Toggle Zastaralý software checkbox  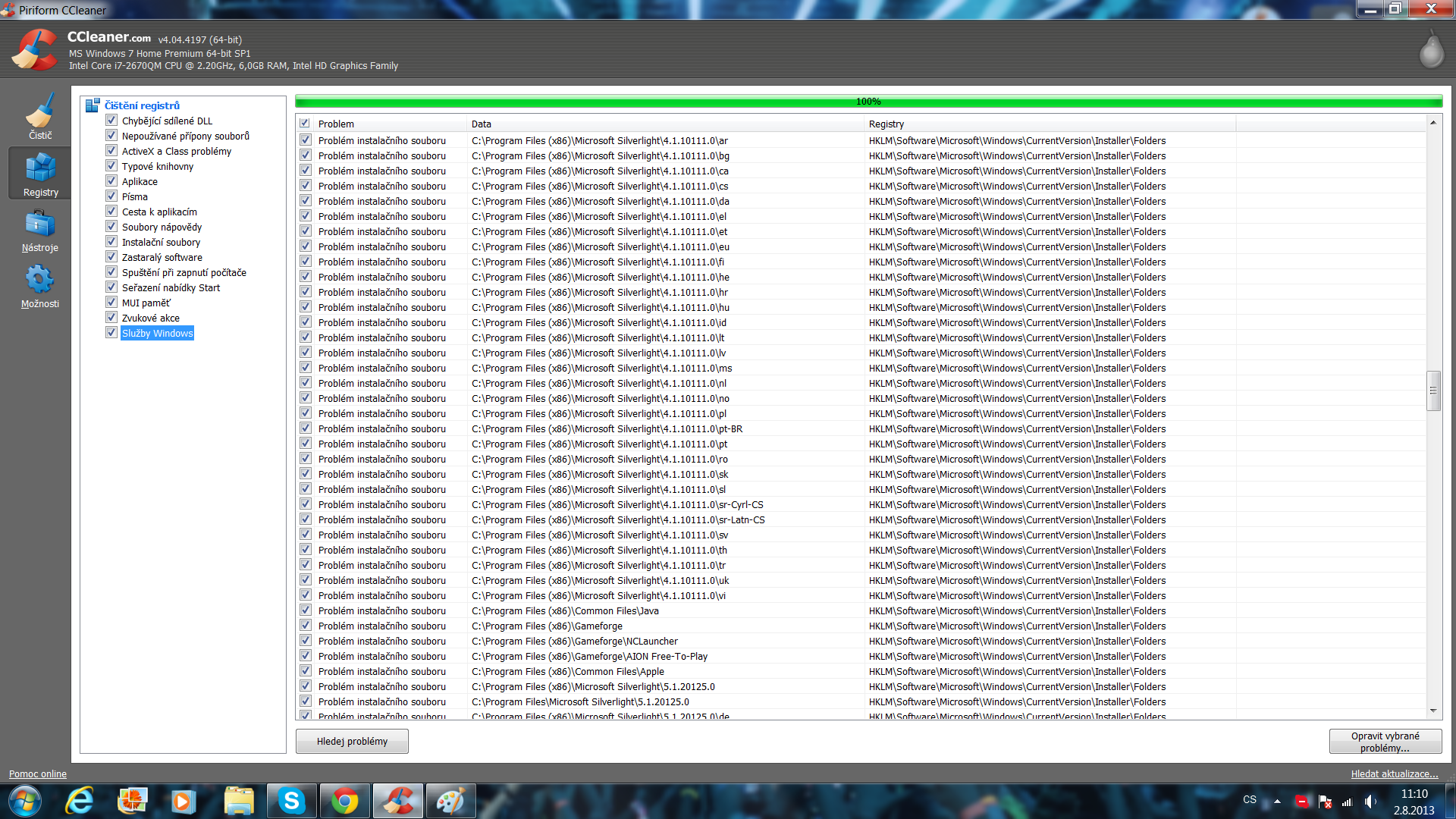(x=111, y=257)
